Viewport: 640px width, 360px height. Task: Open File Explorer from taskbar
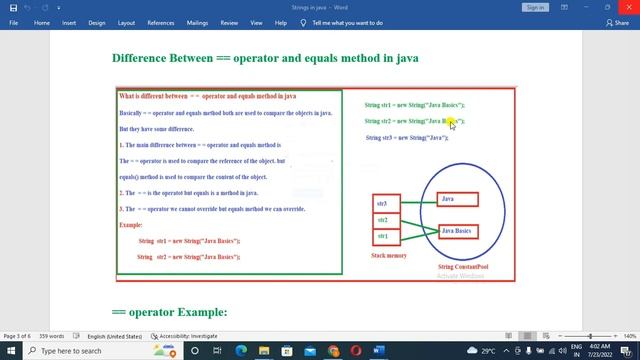[x=264, y=351]
